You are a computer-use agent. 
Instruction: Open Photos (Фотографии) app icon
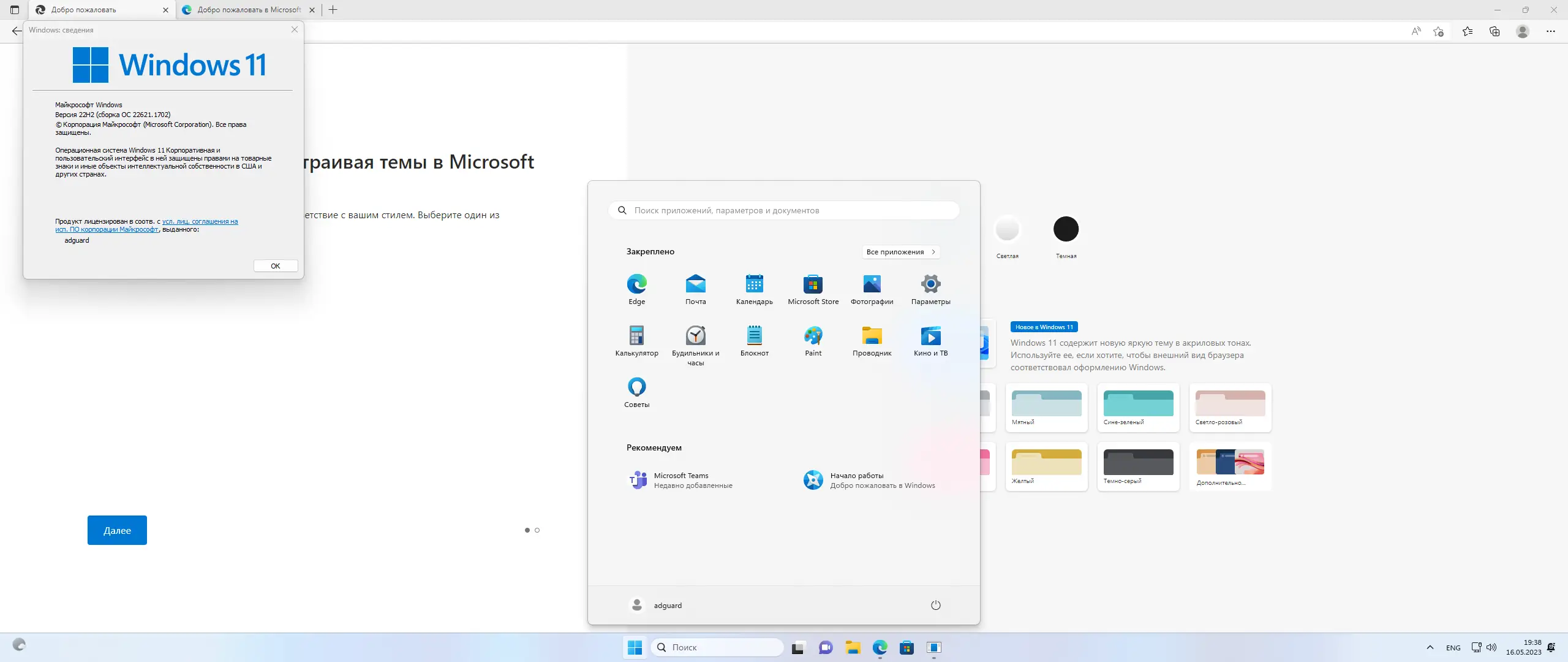point(872,285)
